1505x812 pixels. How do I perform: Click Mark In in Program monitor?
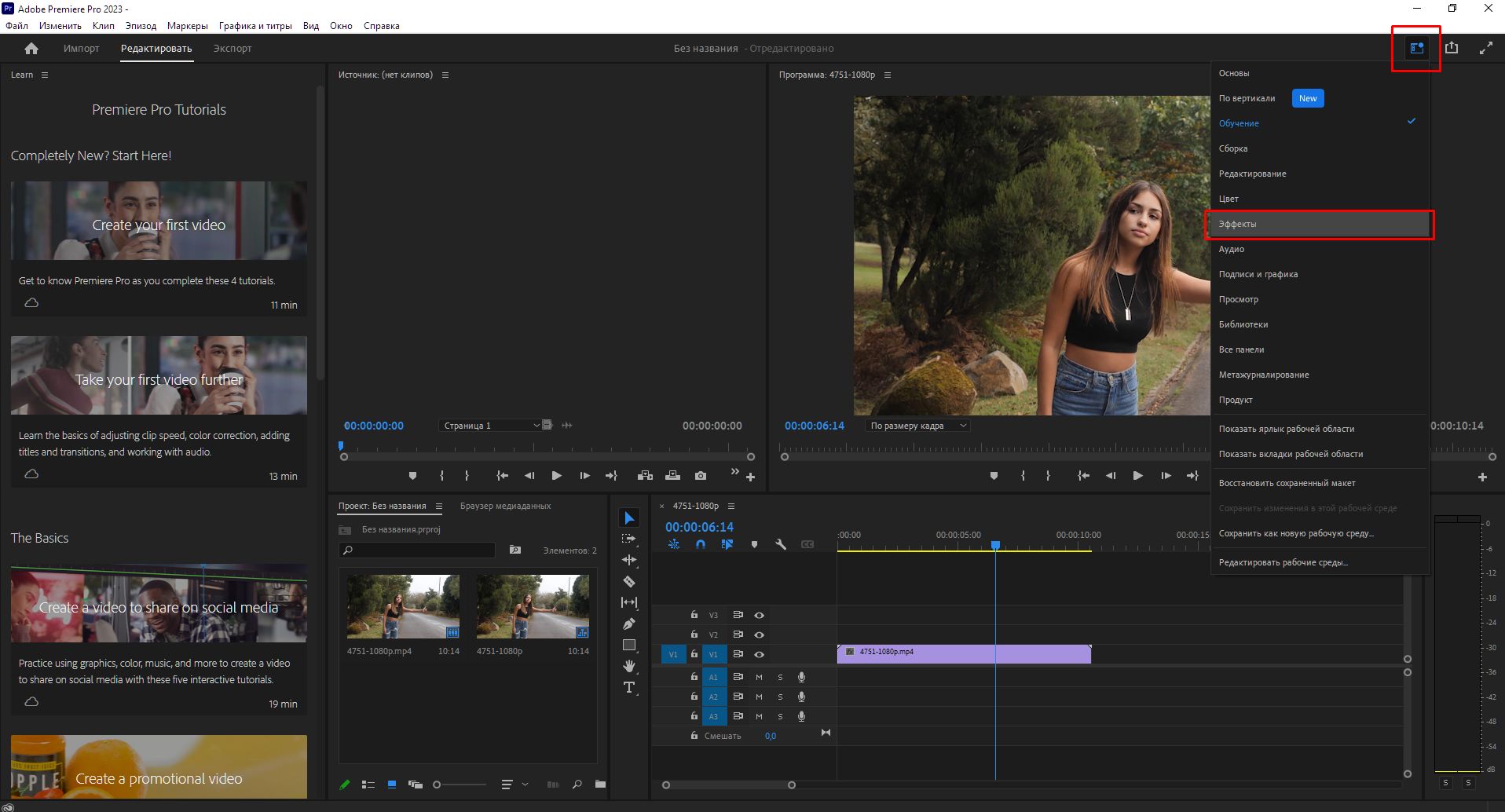[1023, 475]
